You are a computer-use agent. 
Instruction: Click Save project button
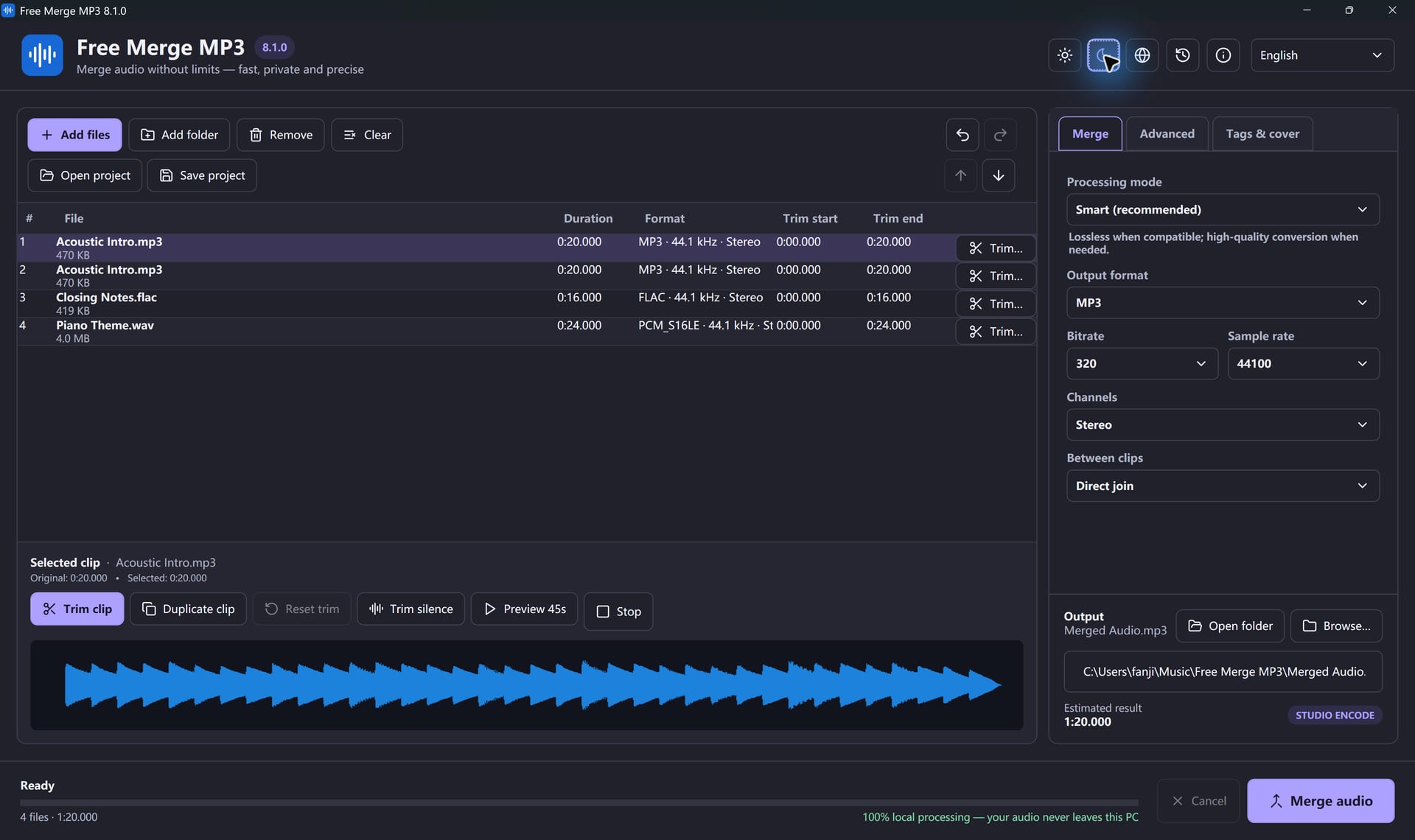[202, 175]
